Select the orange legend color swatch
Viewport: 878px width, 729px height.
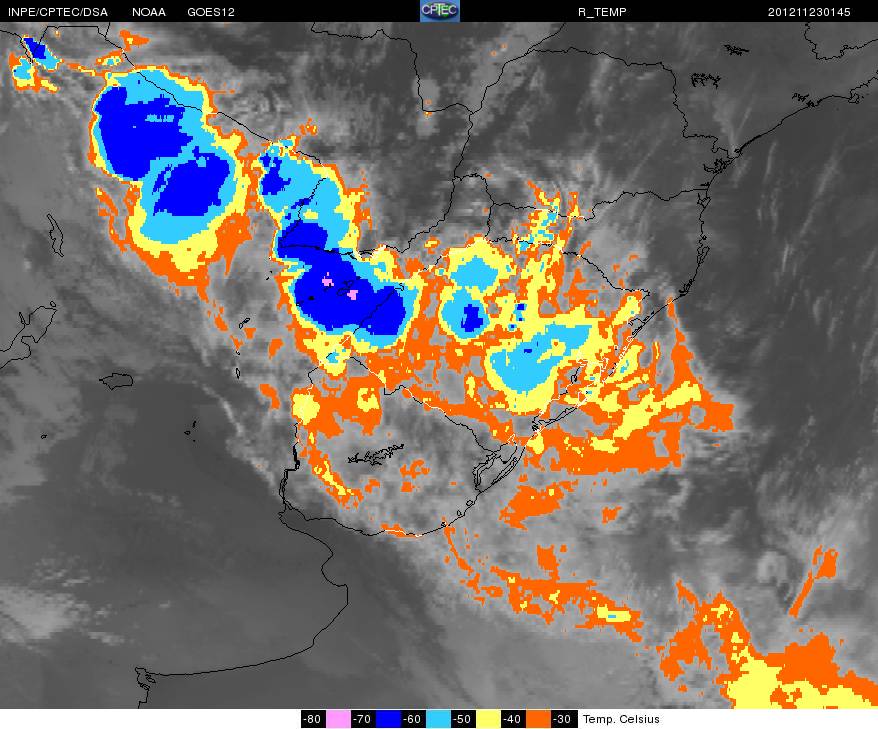click(538, 719)
